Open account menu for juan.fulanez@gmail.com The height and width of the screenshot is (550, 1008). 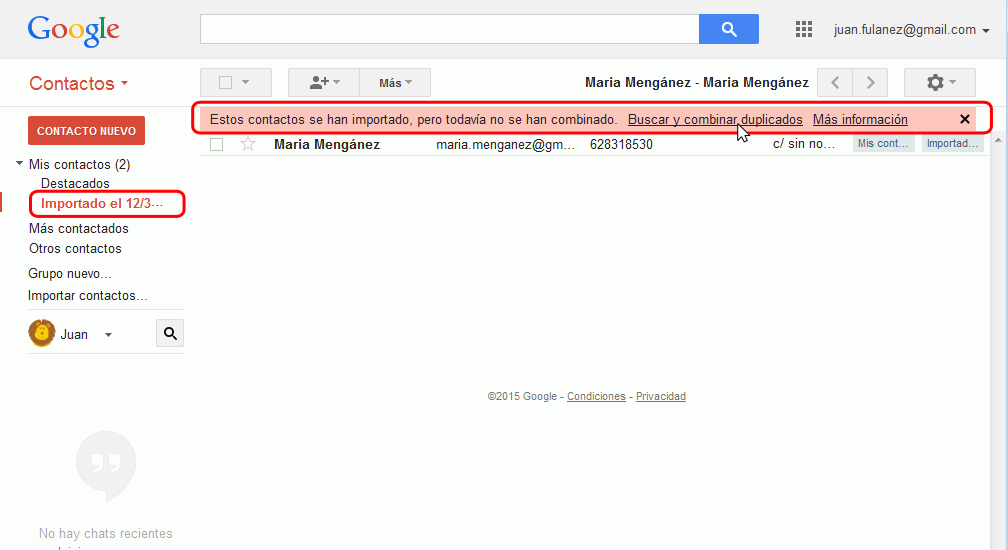pyautogui.click(x=911, y=30)
